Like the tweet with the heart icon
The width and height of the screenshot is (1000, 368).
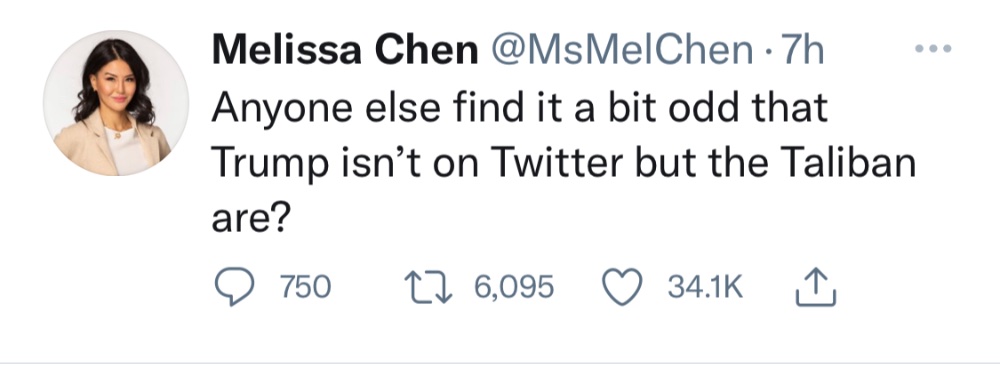pos(624,287)
